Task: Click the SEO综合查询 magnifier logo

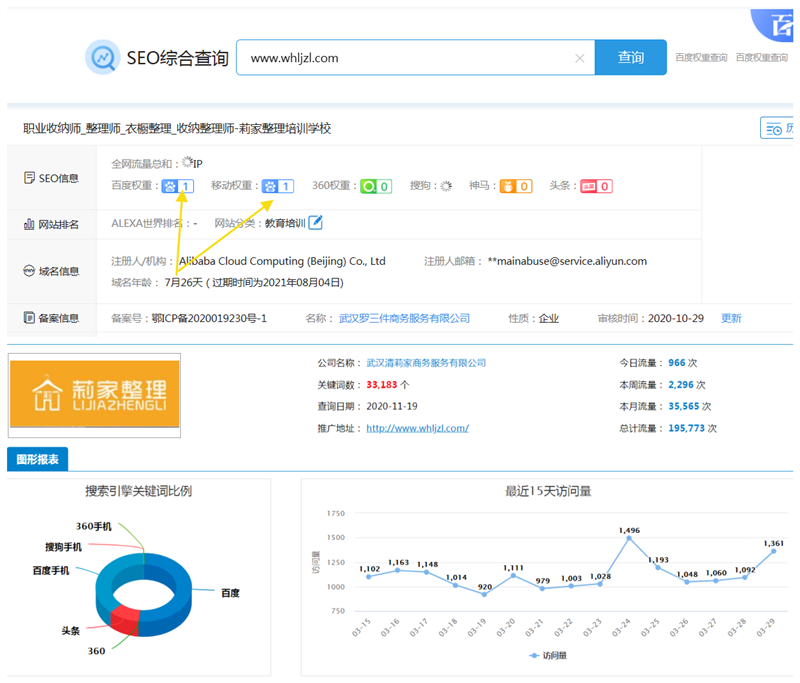Action: pyautogui.click(x=103, y=57)
